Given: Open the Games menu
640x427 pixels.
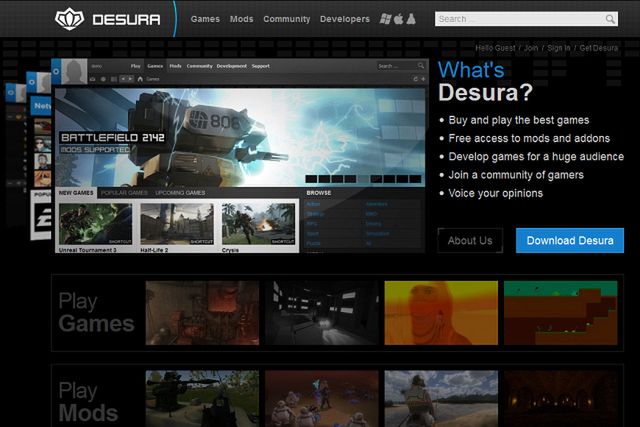Looking at the screenshot, I should coord(205,19).
